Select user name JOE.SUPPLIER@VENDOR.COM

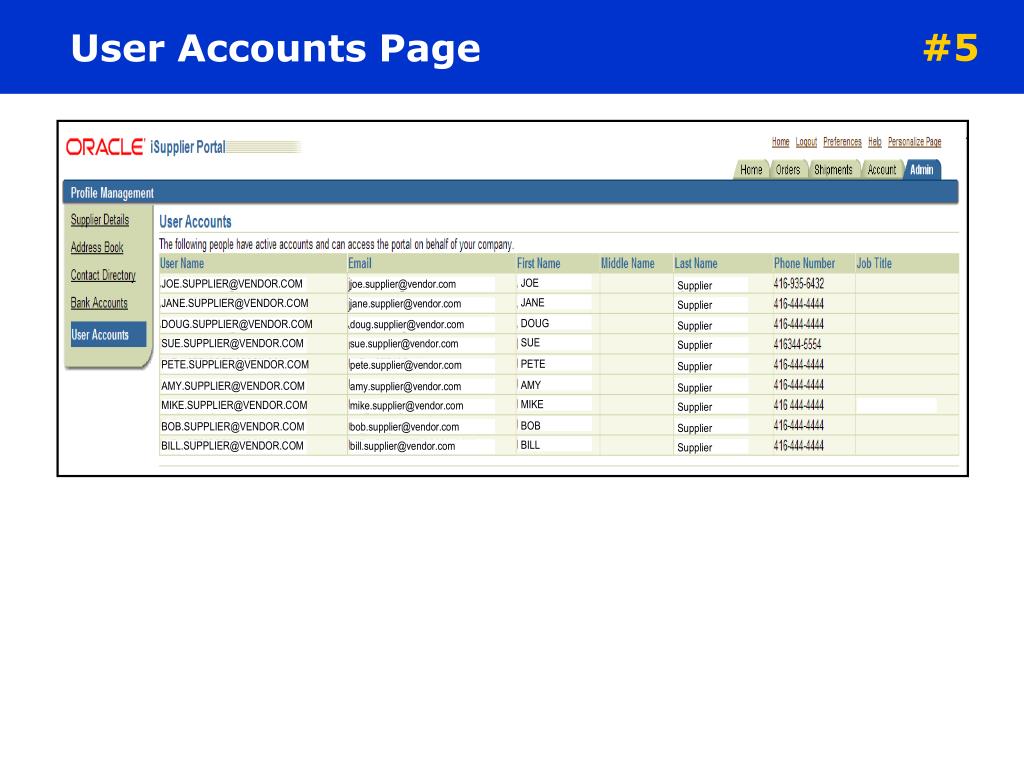(x=232, y=284)
